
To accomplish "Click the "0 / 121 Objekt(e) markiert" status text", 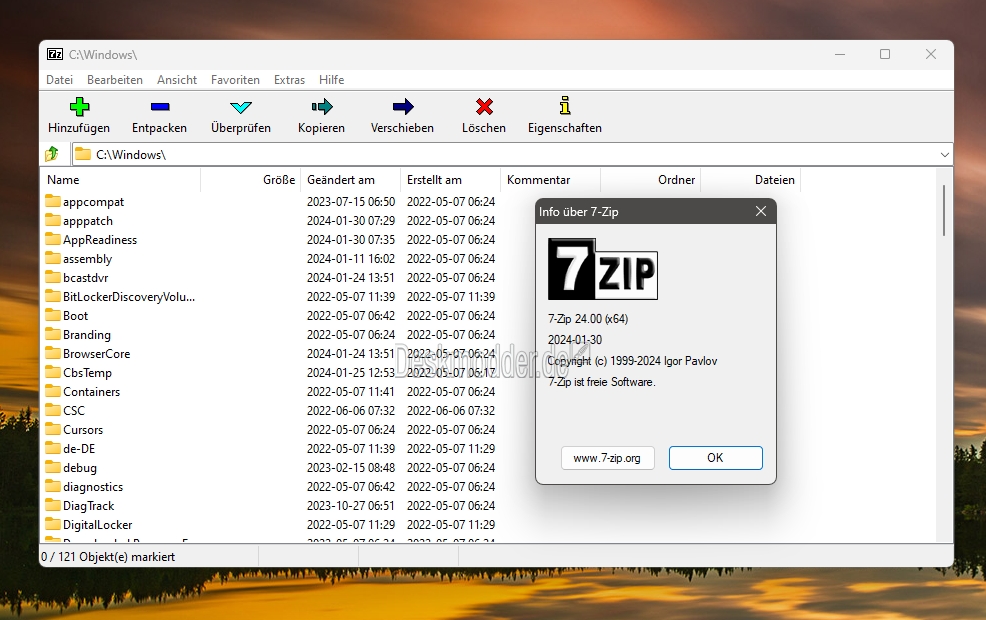I will pos(108,557).
